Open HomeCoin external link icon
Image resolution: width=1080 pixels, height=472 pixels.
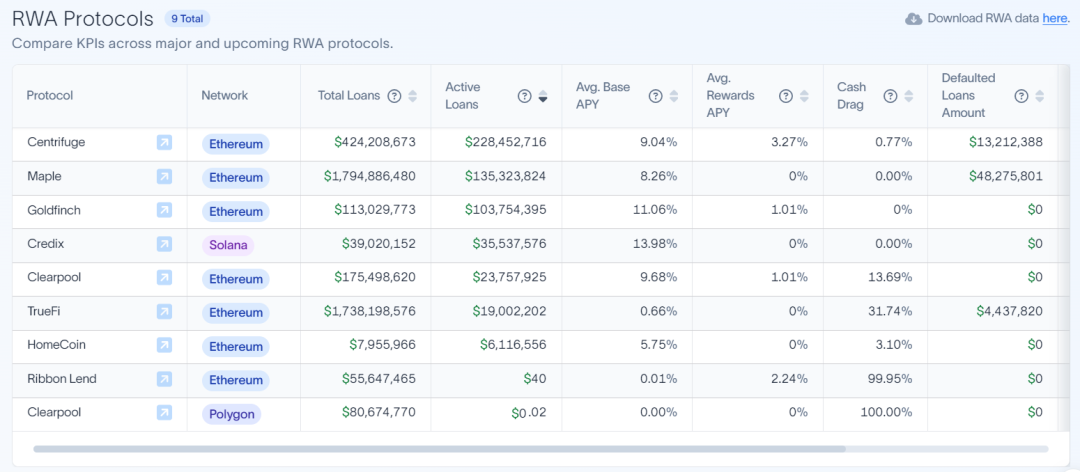164,345
